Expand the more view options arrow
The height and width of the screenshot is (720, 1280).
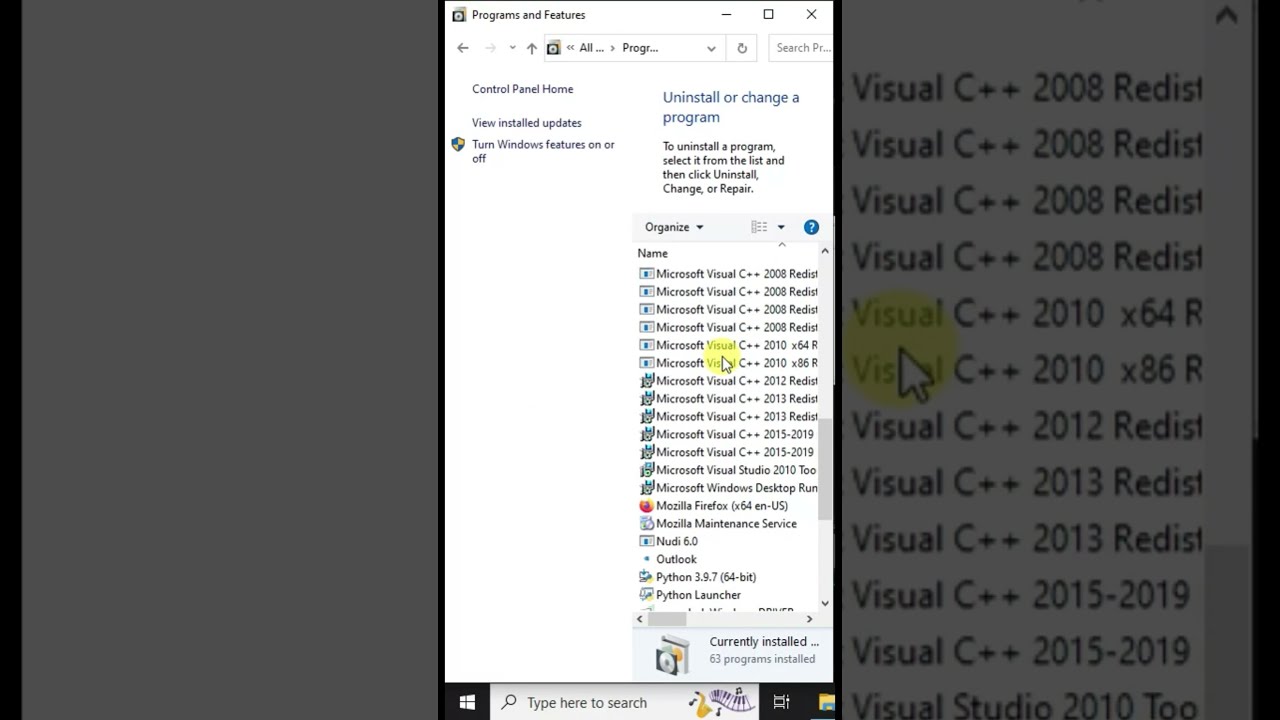(x=781, y=227)
